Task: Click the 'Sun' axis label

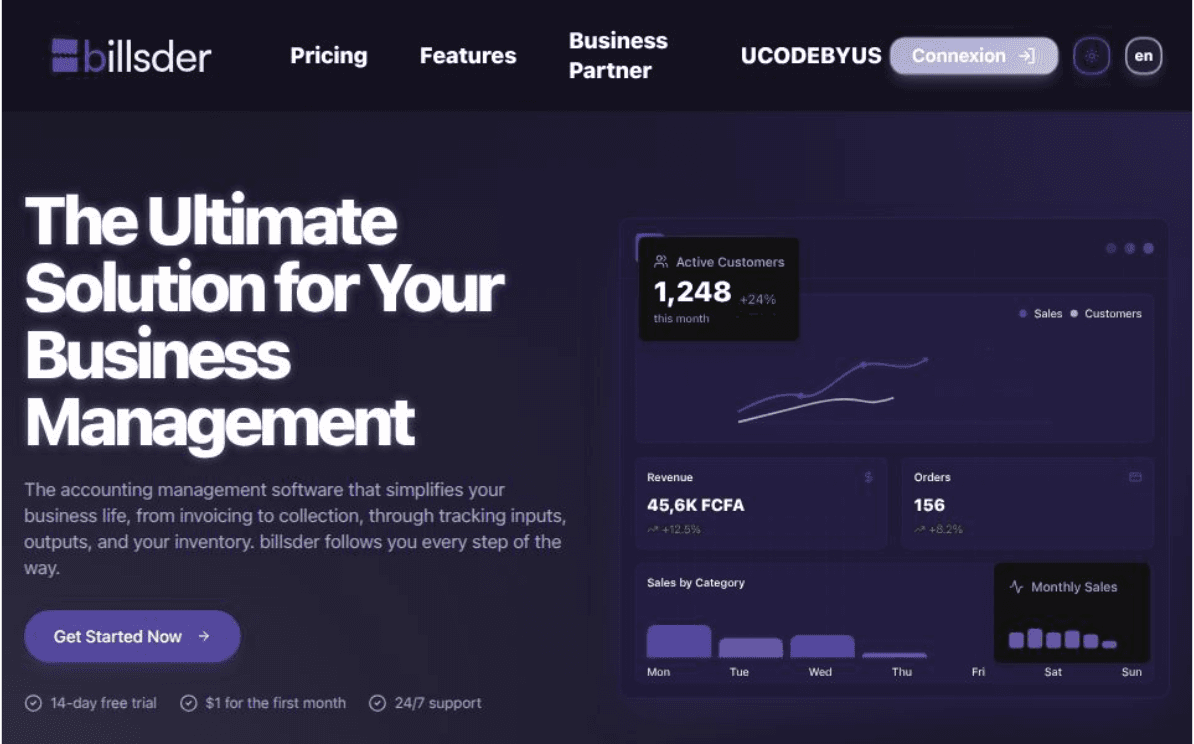Action: coord(1132,672)
